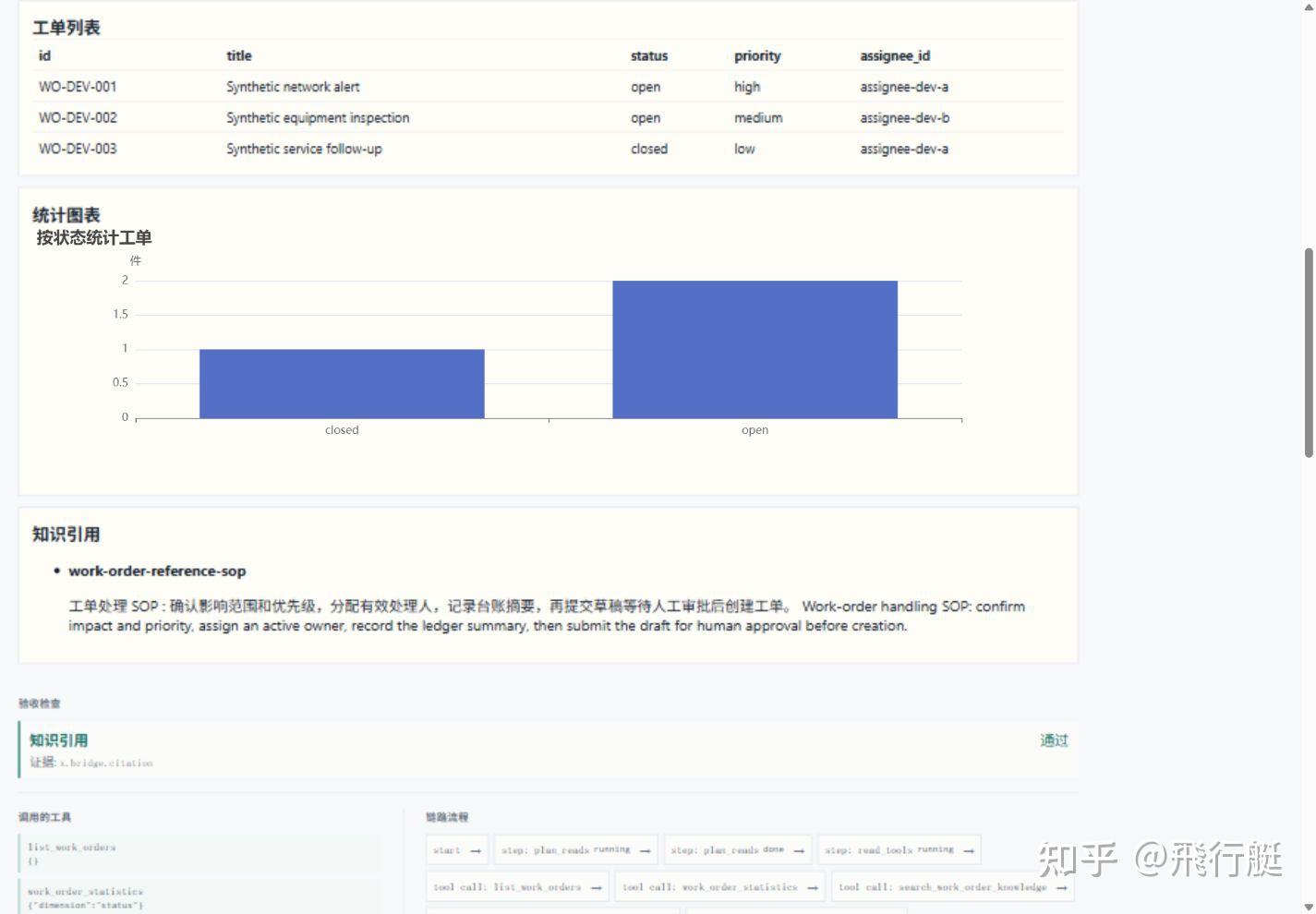Click the 'assignee_id' column header
Screen dimensions: 1316x914
point(895,55)
